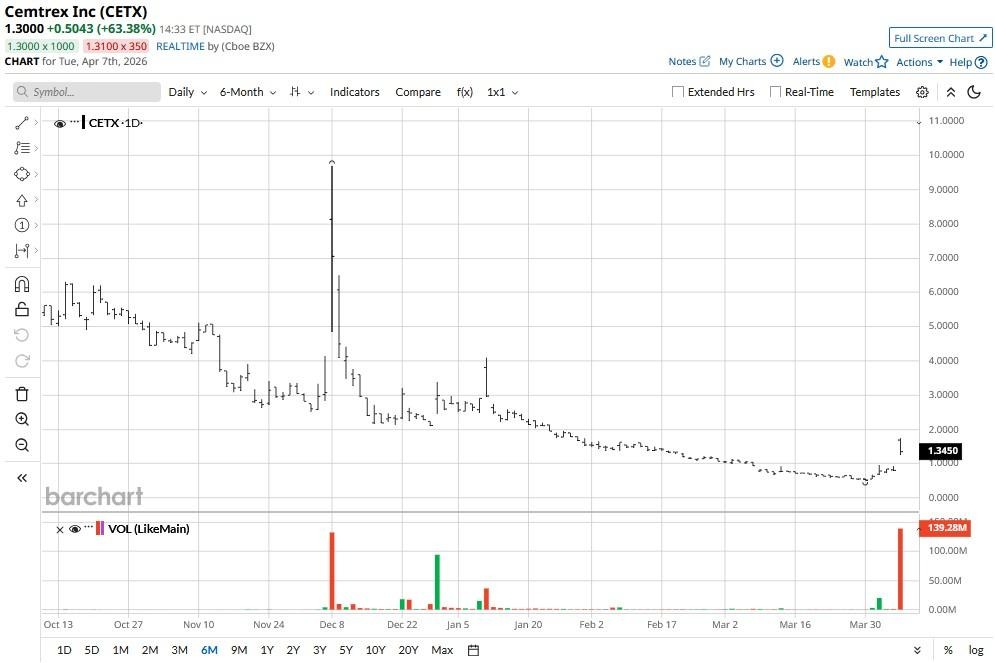Select the 10Y range
The width and height of the screenshot is (995, 663).
pyautogui.click(x=375, y=650)
